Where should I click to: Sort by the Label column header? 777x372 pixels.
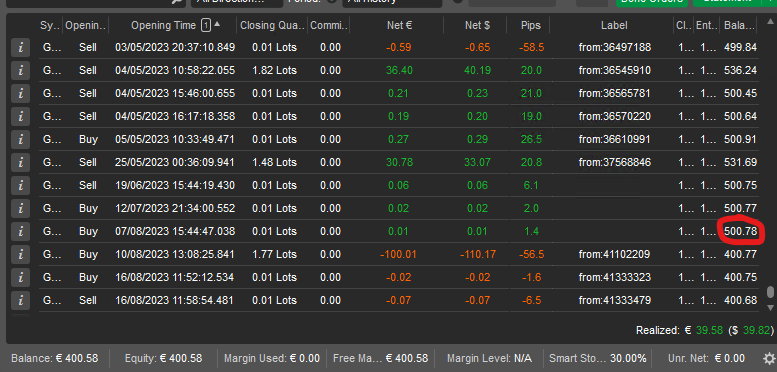tap(614, 25)
